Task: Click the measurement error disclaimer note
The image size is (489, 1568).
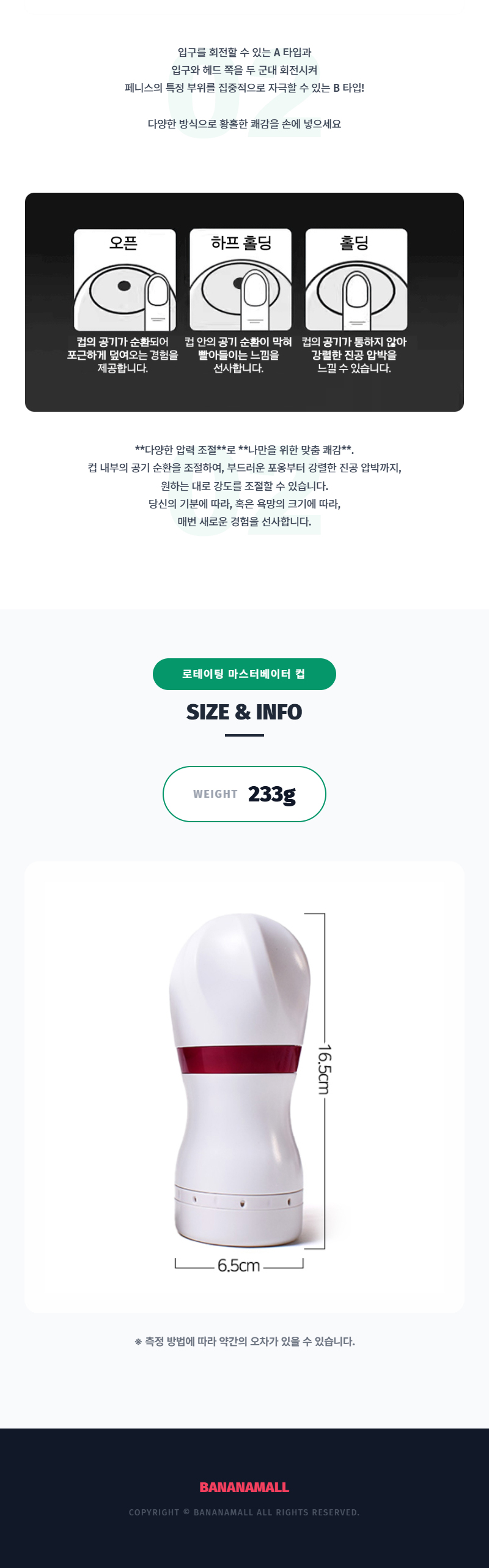Action: pyautogui.click(x=244, y=1342)
